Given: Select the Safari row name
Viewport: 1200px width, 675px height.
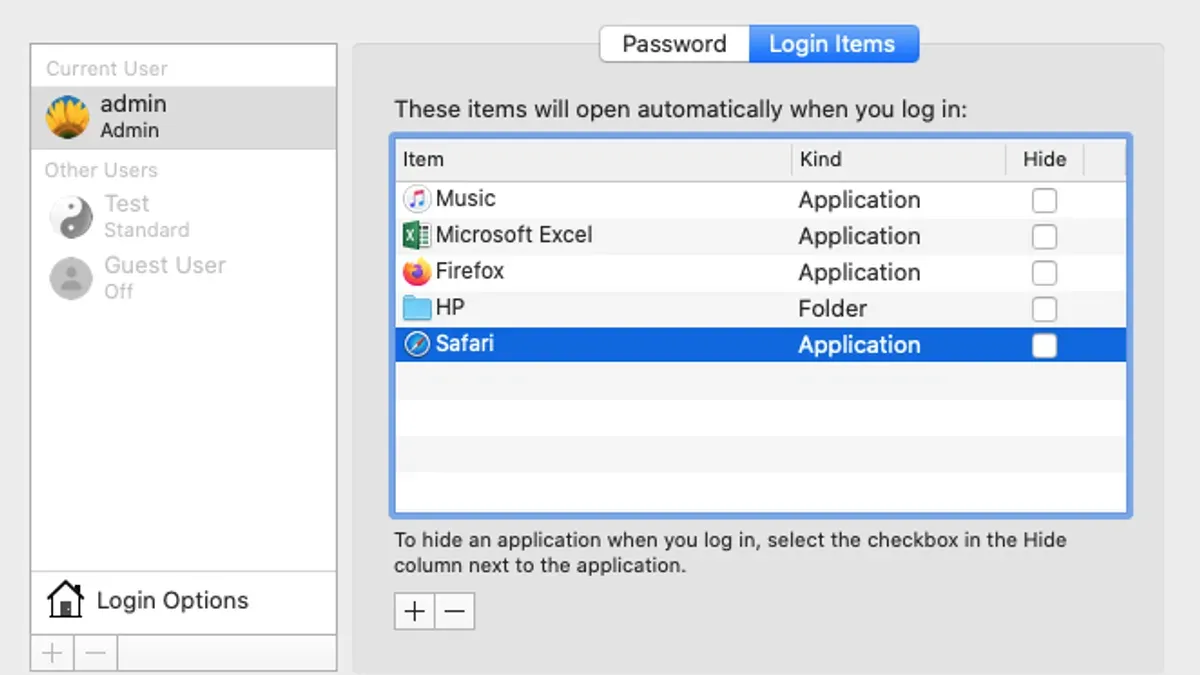Looking at the screenshot, I should click(x=465, y=343).
